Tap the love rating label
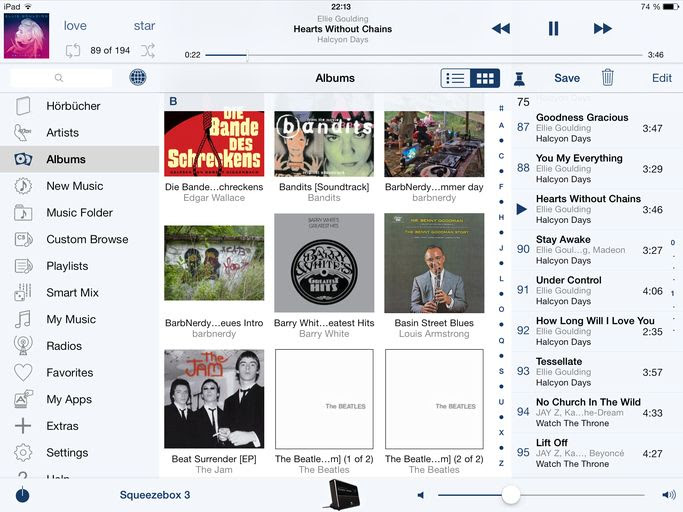Image resolution: width=683 pixels, height=512 pixels. click(x=75, y=26)
